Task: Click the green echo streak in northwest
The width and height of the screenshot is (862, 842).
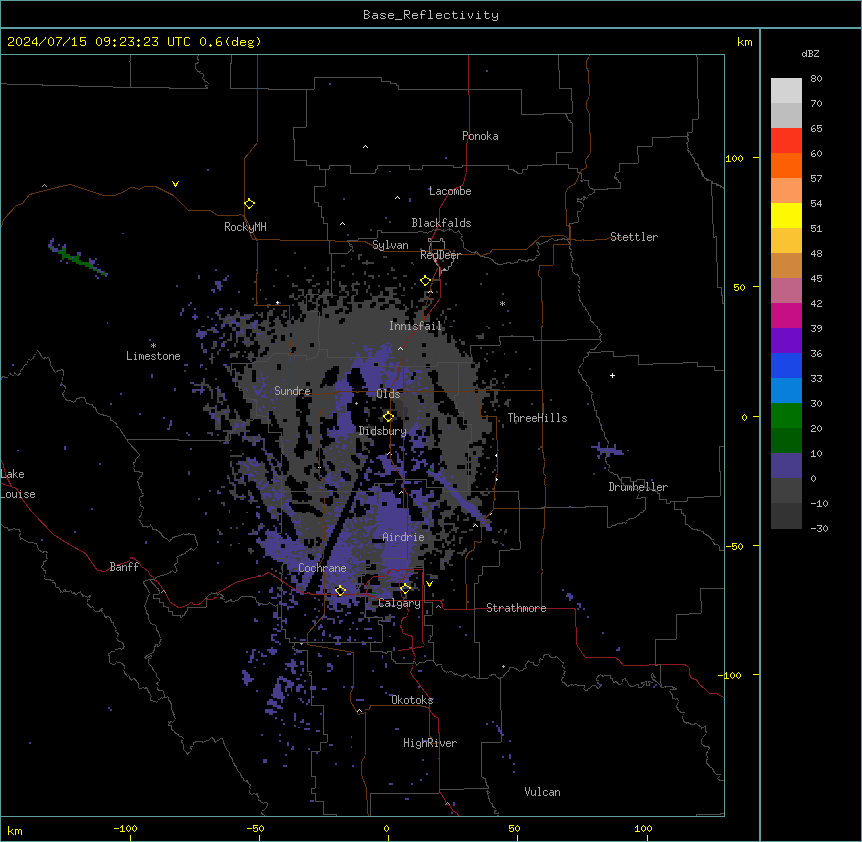Action: (77, 258)
